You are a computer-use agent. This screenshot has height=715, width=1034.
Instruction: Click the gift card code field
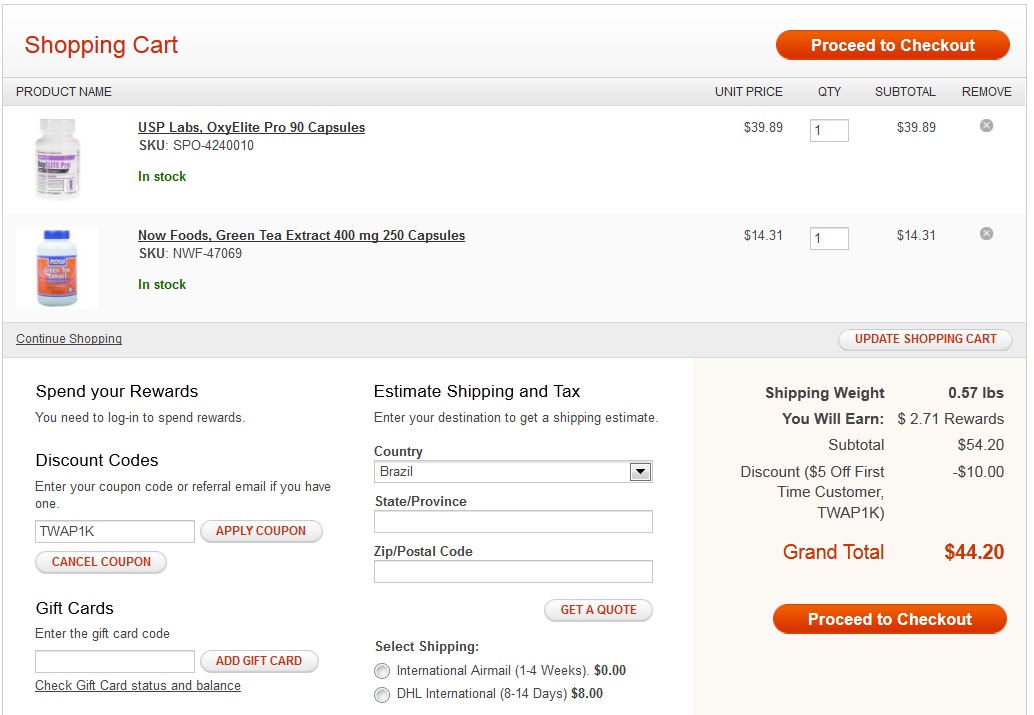115,661
